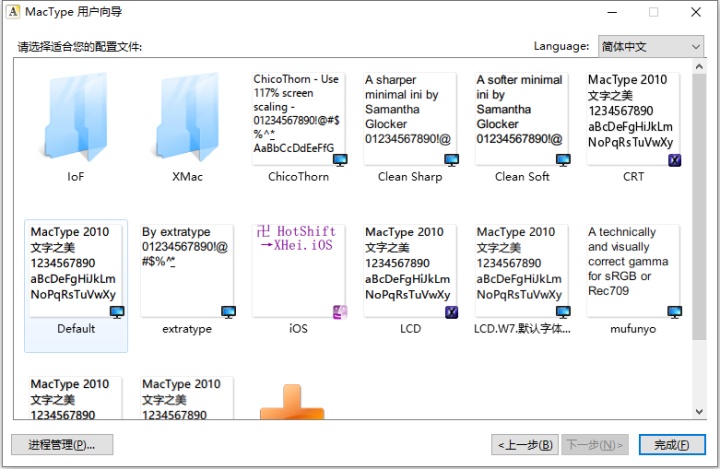Image resolution: width=720 pixels, height=469 pixels.
Task: Close the MacType wizard window
Action: pos(696,12)
